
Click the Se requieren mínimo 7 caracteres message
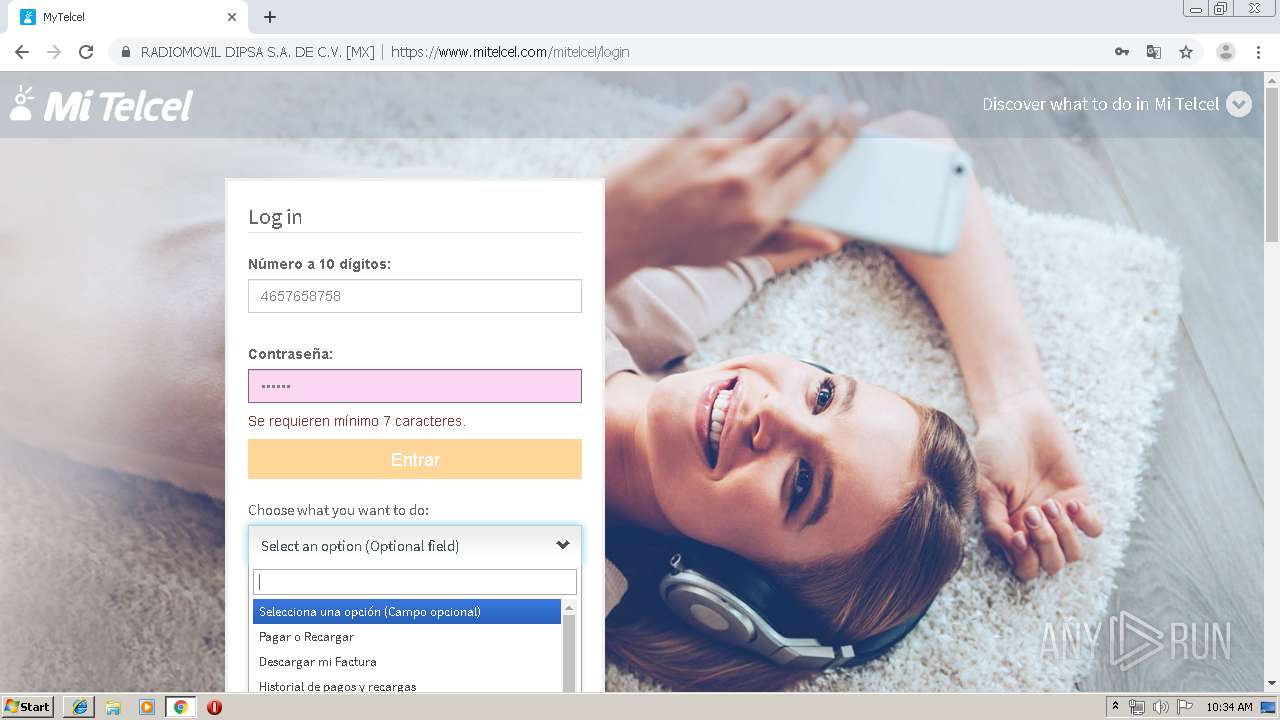[x=357, y=421]
